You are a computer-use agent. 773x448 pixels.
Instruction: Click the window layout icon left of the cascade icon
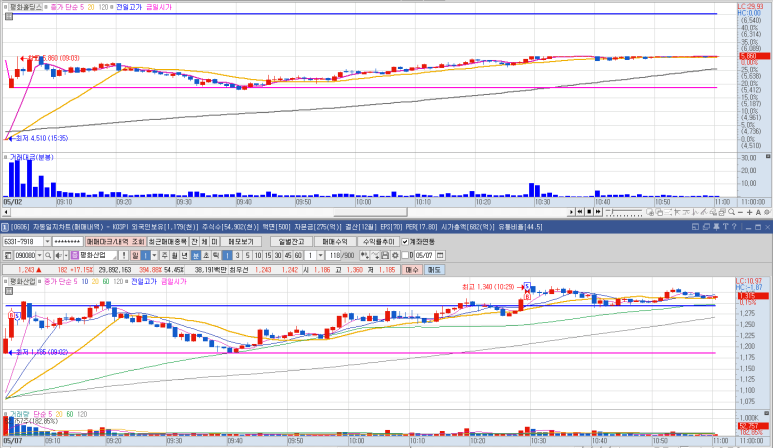tap(696, 227)
